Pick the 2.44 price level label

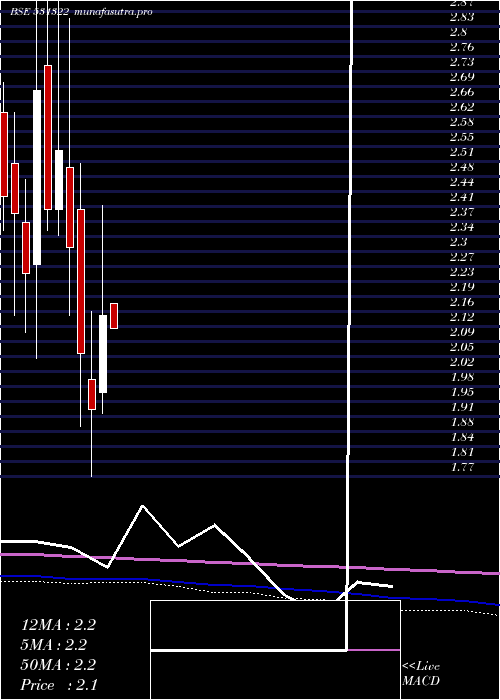click(461, 182)
